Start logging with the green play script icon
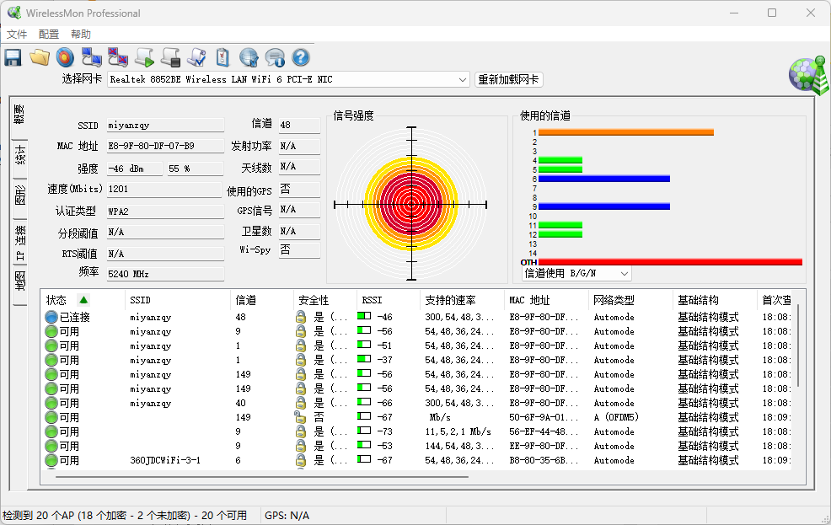 144,57
